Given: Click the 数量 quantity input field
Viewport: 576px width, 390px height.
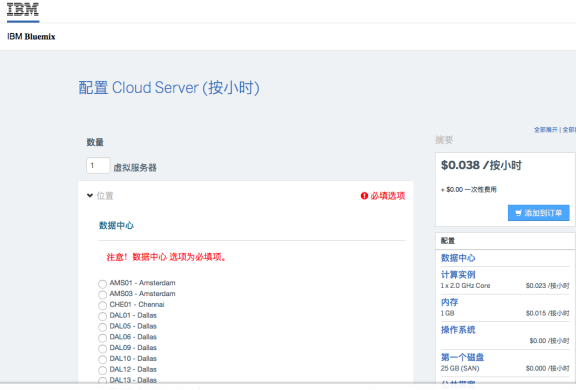Looking at the screenshot, I should (98, 165).
